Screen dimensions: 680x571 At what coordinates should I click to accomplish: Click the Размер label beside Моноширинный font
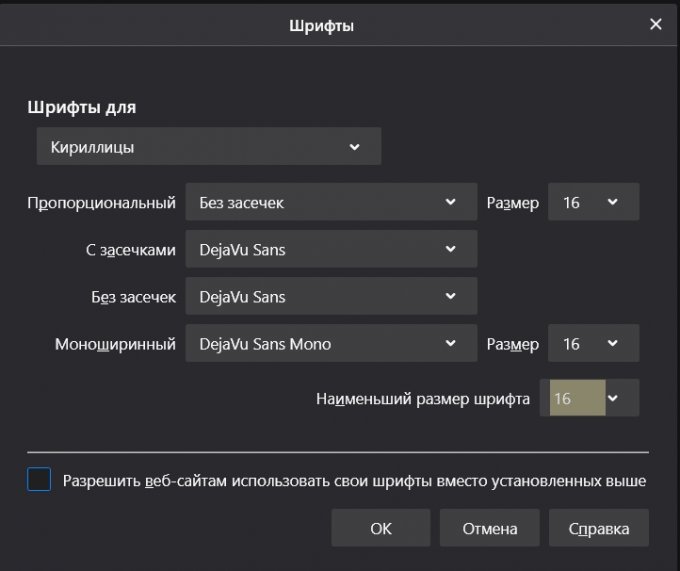pyautogui.click(x=512, y=344)
